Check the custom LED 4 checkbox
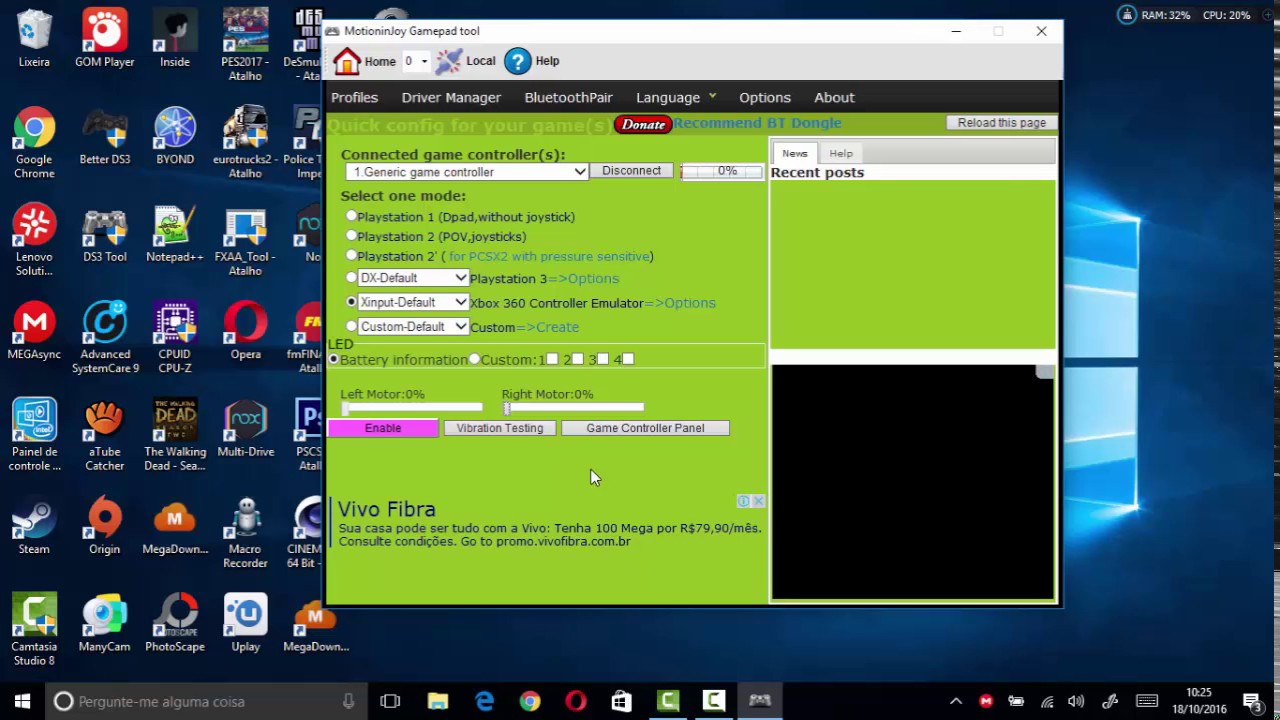The width and height of the screenshot is (1280, 720). 627,359
